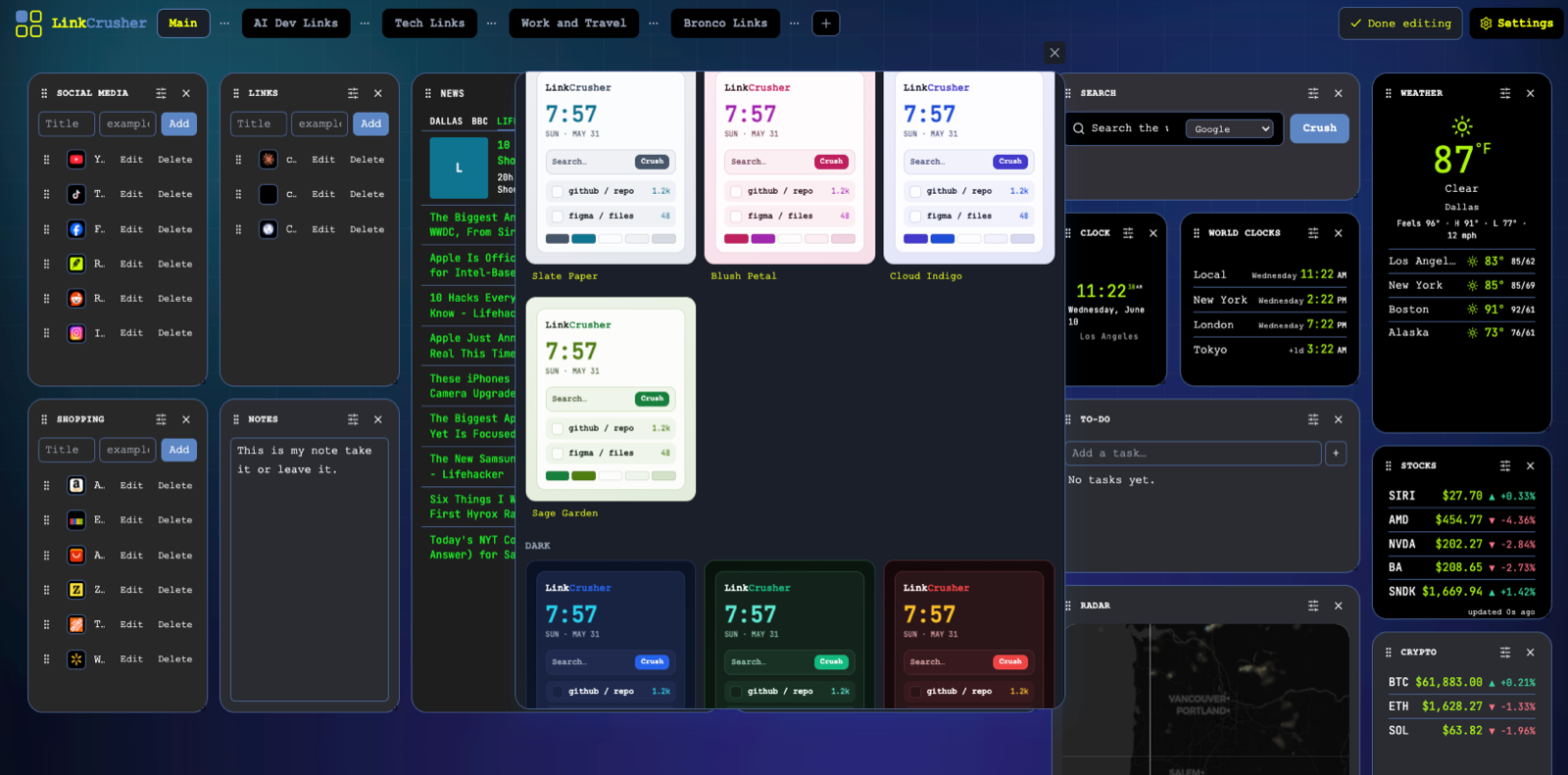Click the Add a task input field
Image resolution: width=1568 pixels, height=775 pixels.
(1192, 453)
